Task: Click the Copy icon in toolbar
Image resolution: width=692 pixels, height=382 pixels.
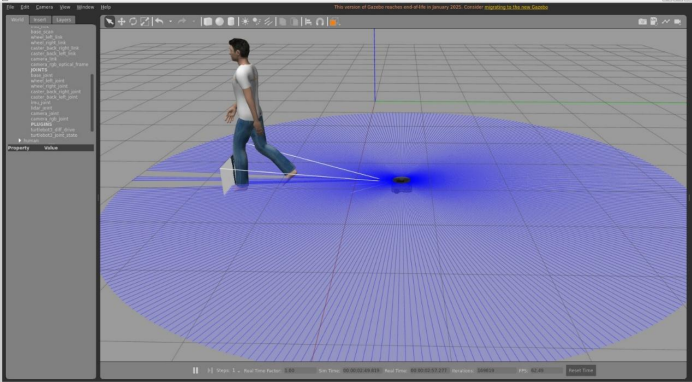Action: 282,22
